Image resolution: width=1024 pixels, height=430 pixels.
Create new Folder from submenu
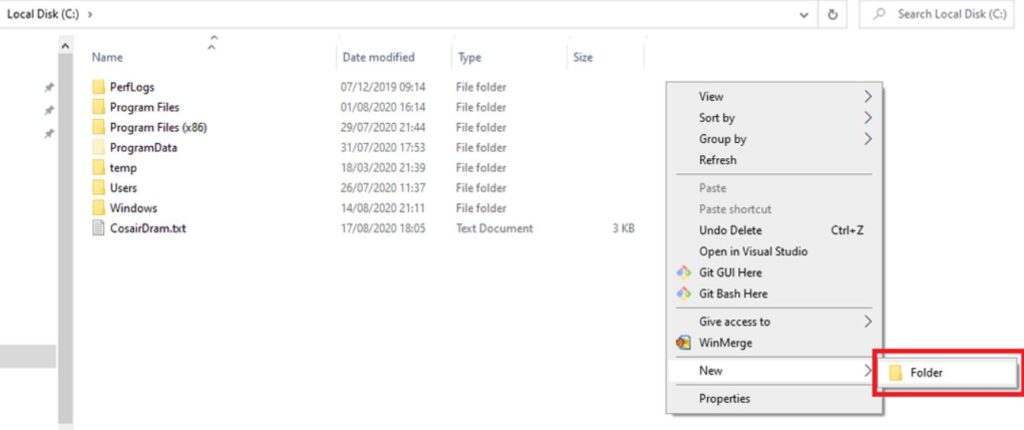[946, 372]
